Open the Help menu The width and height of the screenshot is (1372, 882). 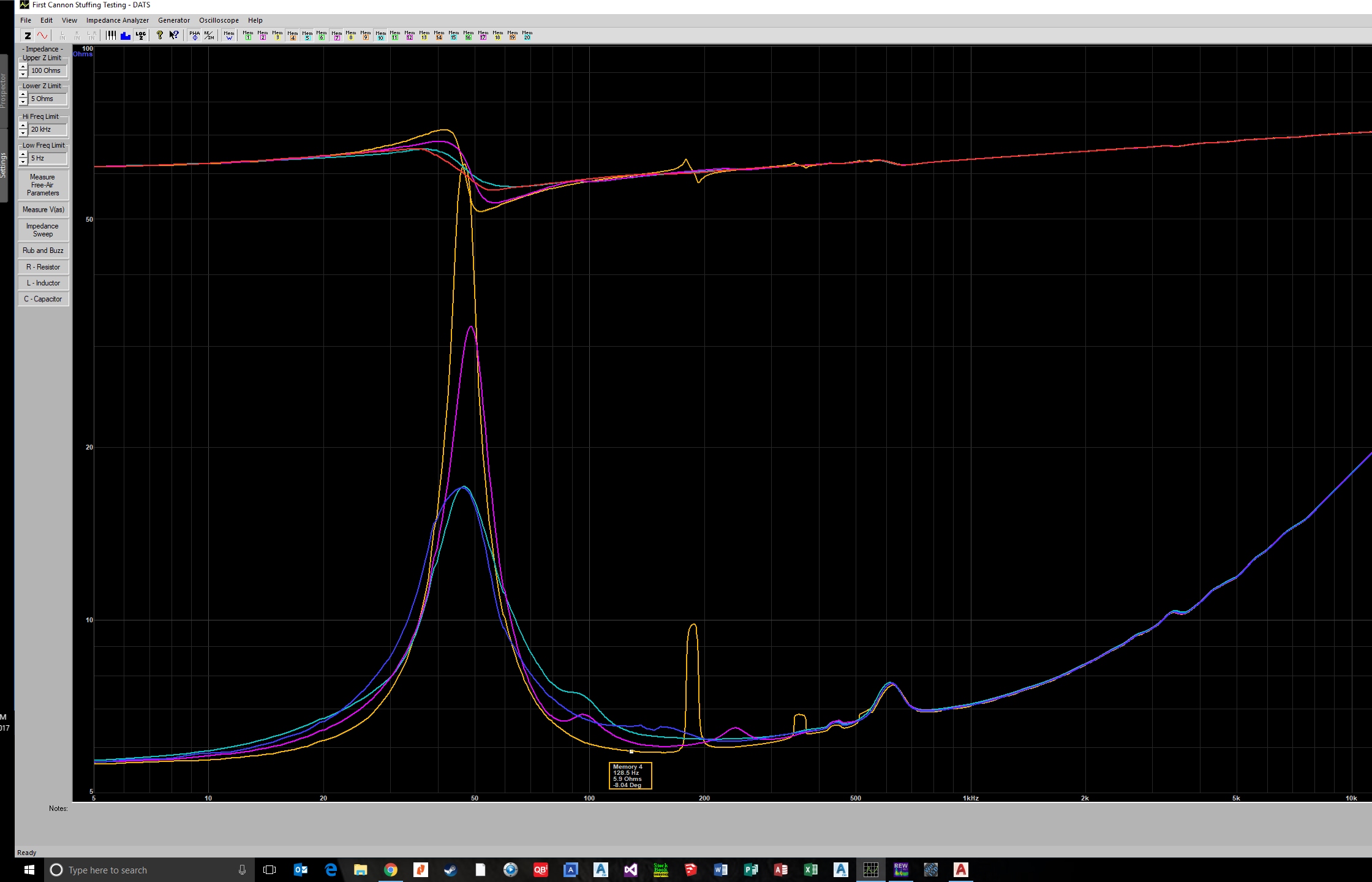(x=255, y=20)
